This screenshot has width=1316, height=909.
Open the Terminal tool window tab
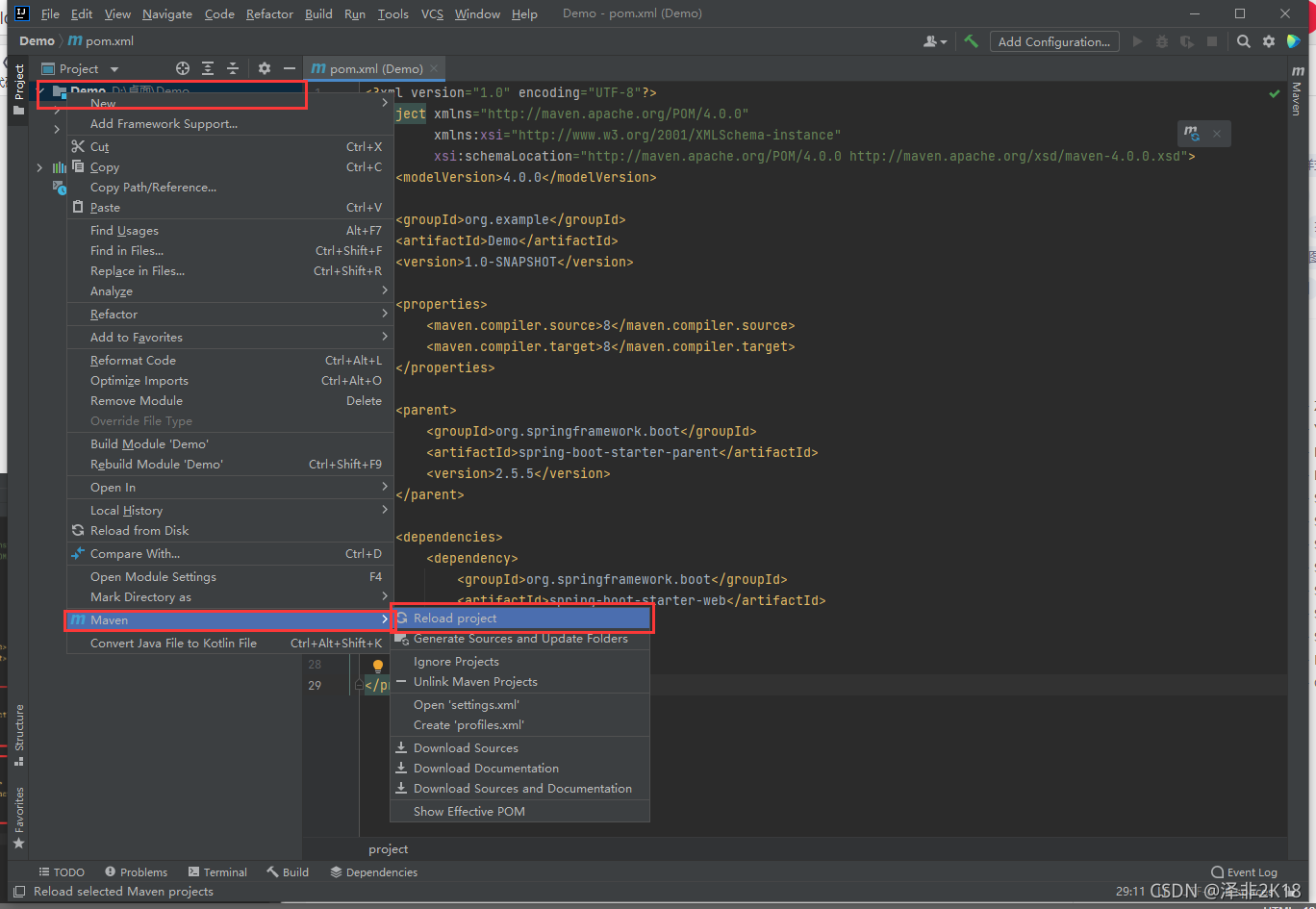pos(218,872)
